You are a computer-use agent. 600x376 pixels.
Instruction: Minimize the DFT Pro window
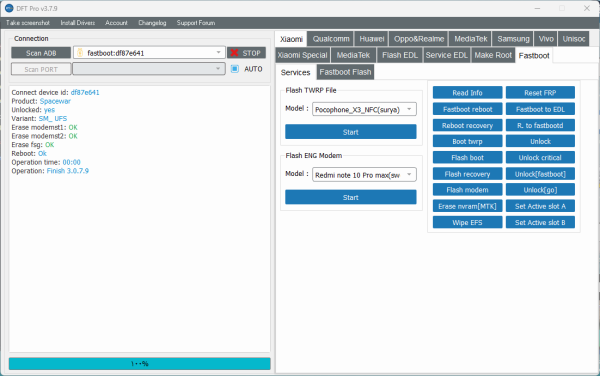pyautogui.click(x=537, y=8)
